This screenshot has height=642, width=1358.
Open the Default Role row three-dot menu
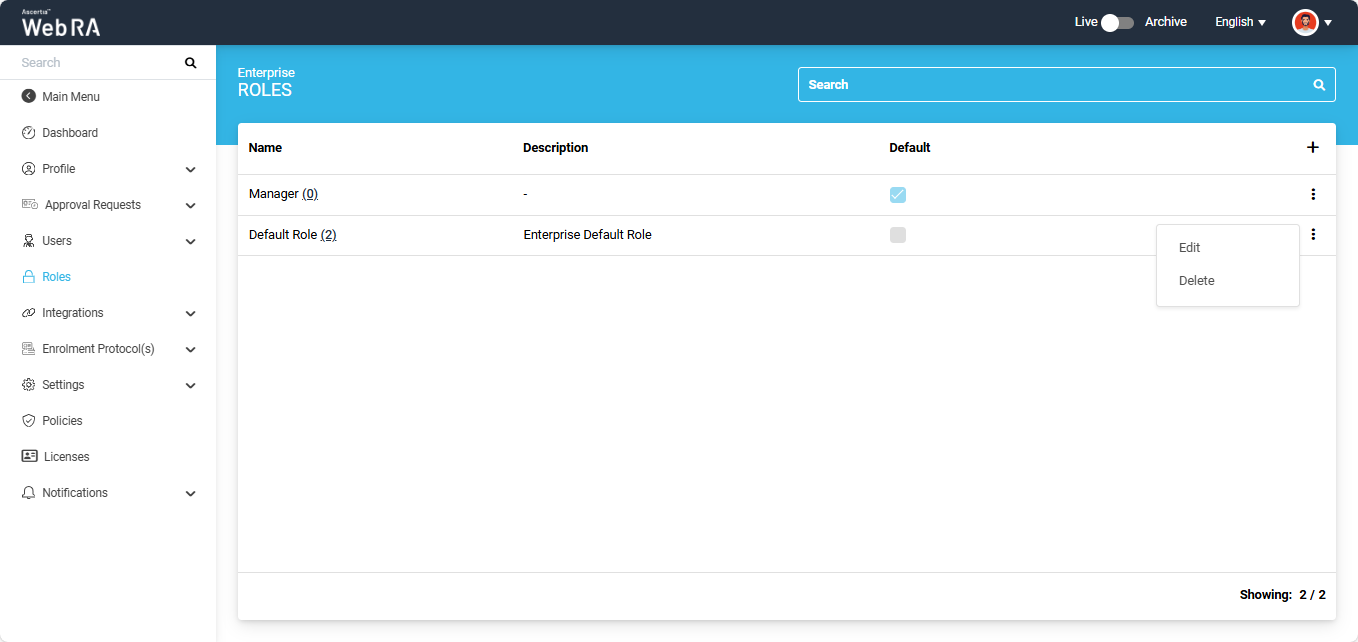pyautogui.click(x=1313, y=235)
